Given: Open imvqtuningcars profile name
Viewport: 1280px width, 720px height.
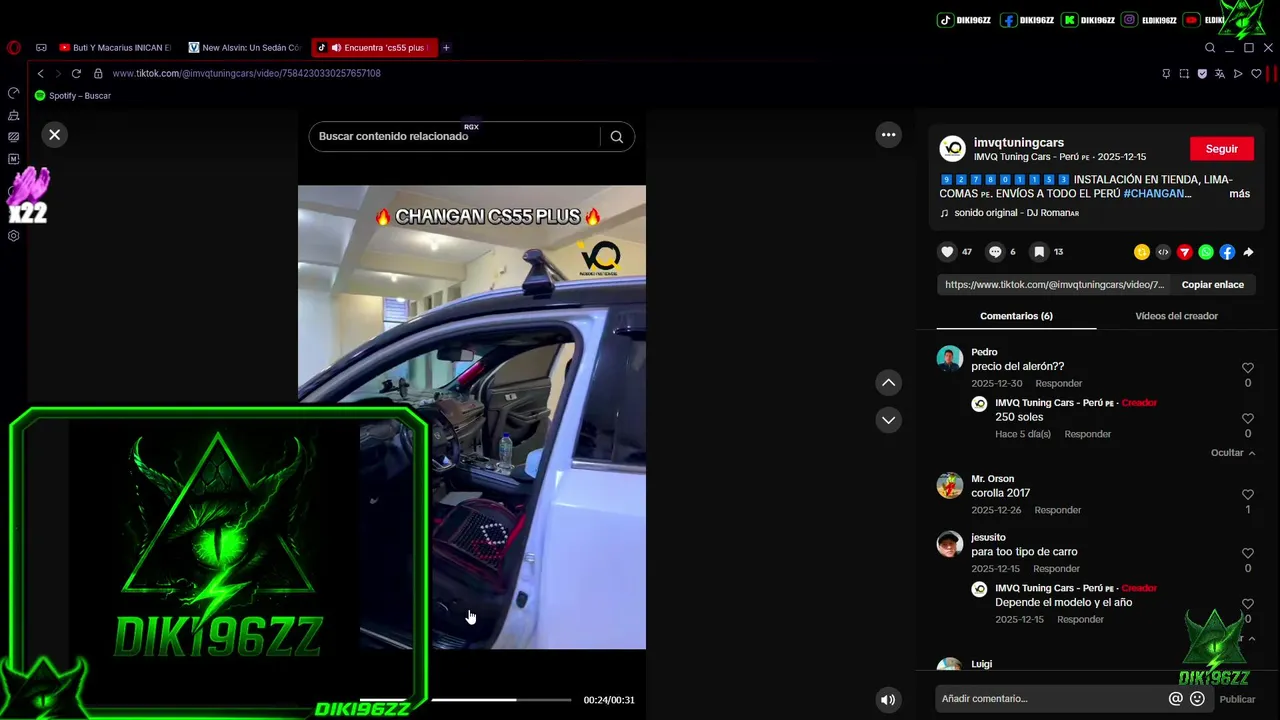Looking at the screenshot, I should [1018, 143].
